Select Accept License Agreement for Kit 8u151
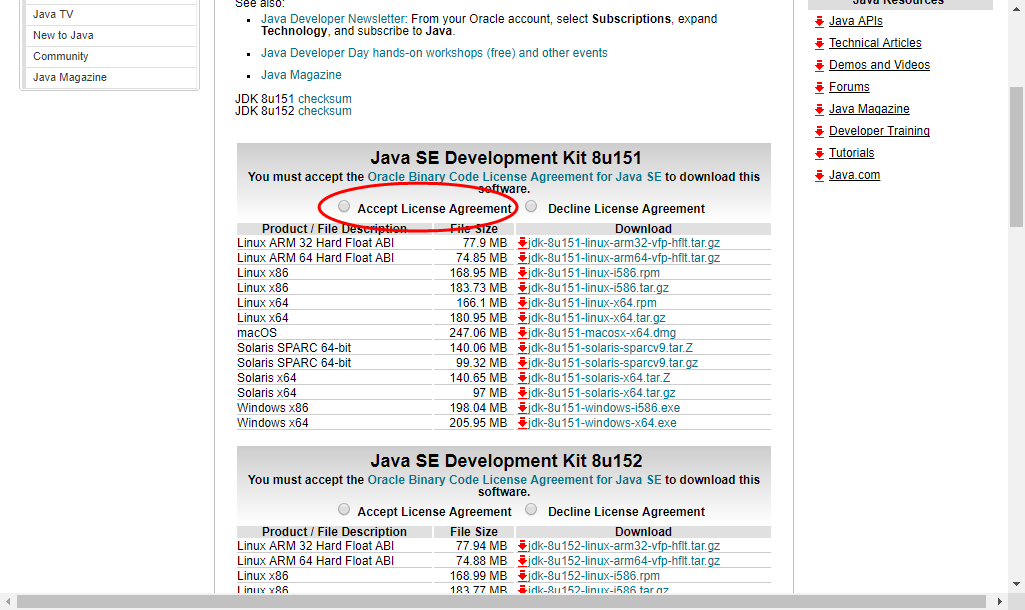Image resolution: width=1025 pixels, height=610 pixels. click(344, 207)
